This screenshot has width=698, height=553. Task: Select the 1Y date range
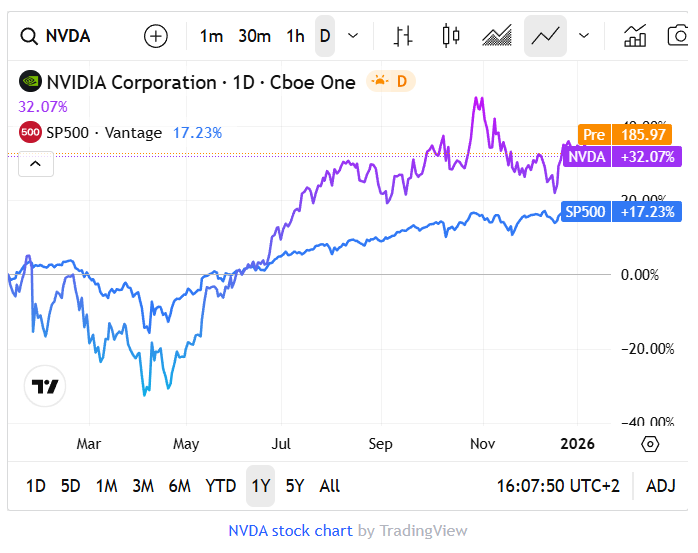(x=261, y=486)
